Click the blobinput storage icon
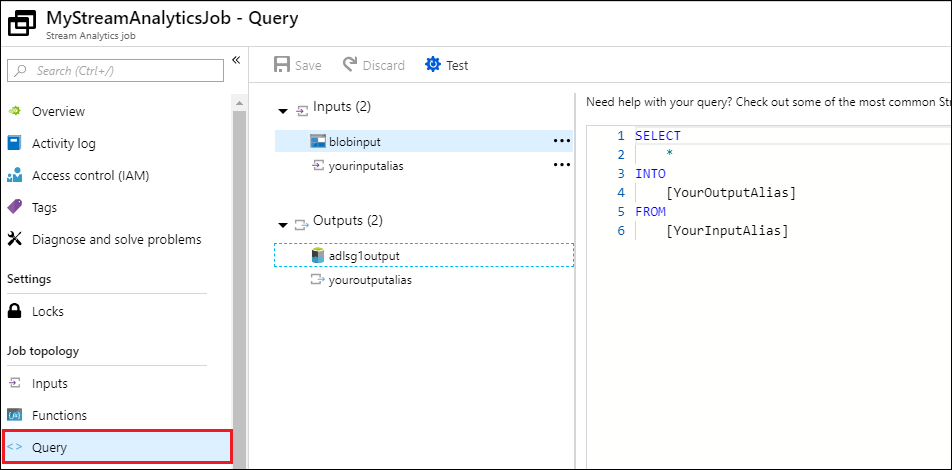952x470 pixels. [x=318, y=141]
